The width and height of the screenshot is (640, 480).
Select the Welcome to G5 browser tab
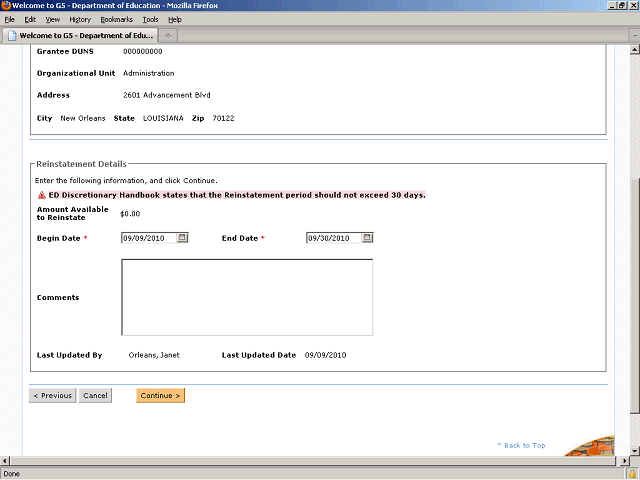click(x=80, y=36)
